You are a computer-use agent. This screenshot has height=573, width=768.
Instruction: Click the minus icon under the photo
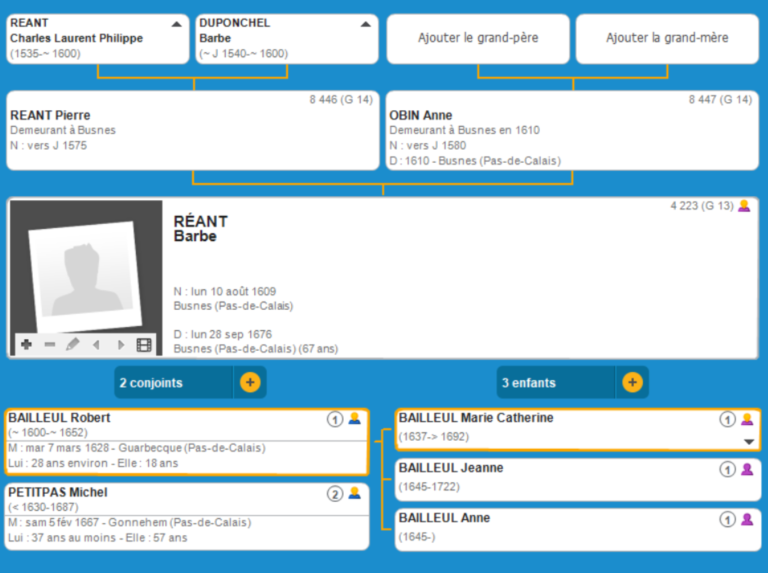(x=50, y=345)
